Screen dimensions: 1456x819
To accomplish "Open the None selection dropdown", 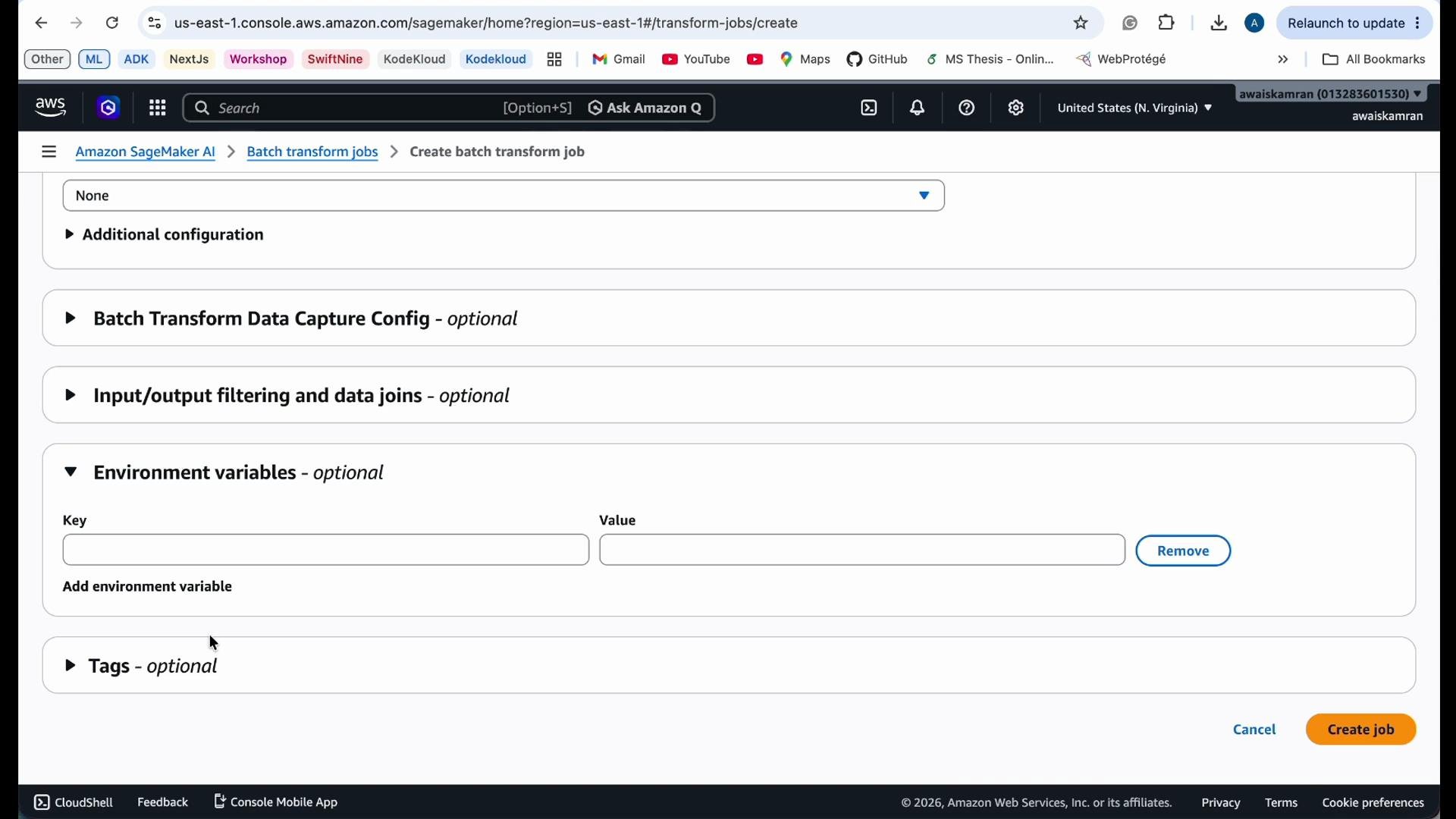I will coord(504,196).
